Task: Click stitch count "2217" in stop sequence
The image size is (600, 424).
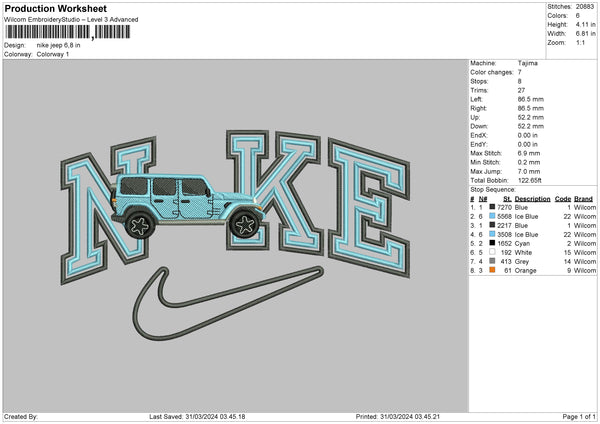Action: (x=504, y=225)
